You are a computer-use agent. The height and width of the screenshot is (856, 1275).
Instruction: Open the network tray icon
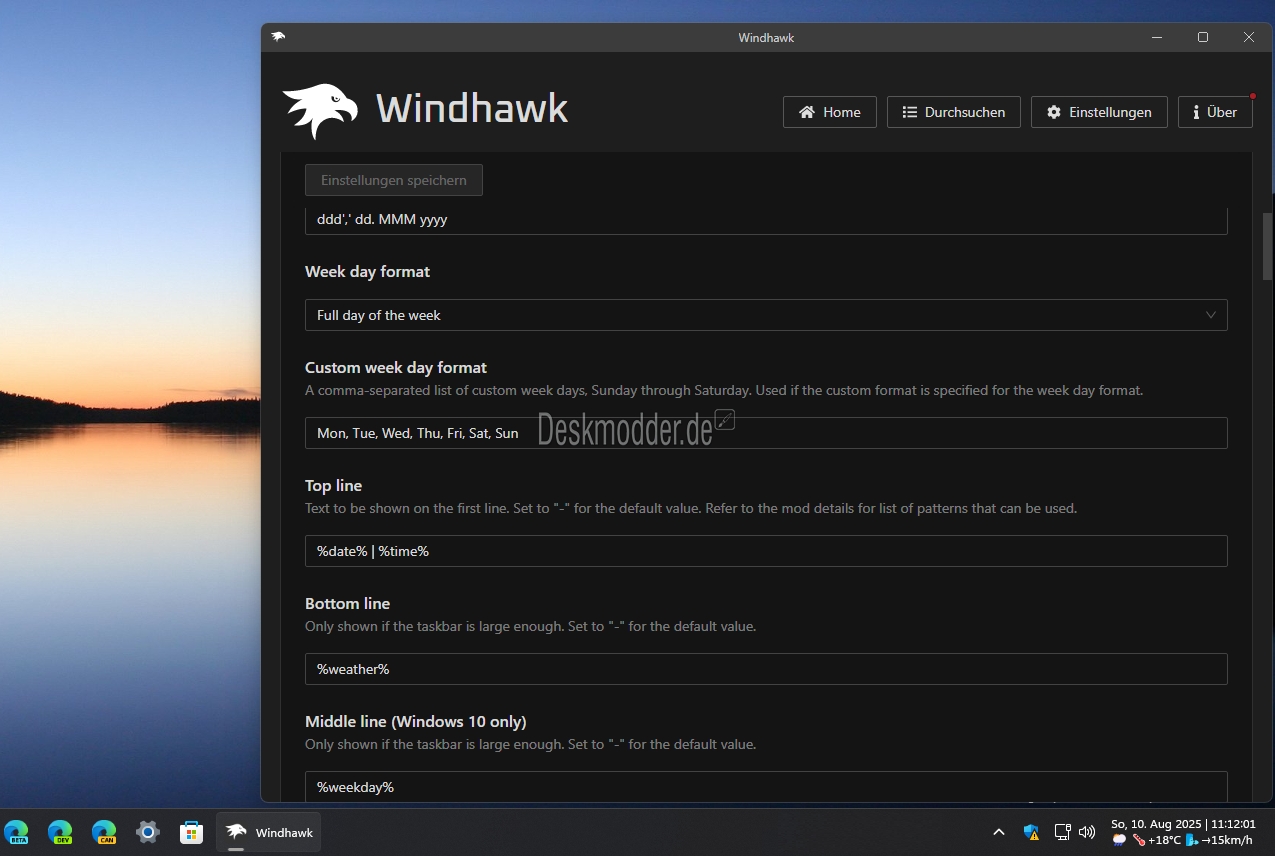(1063, 832)
